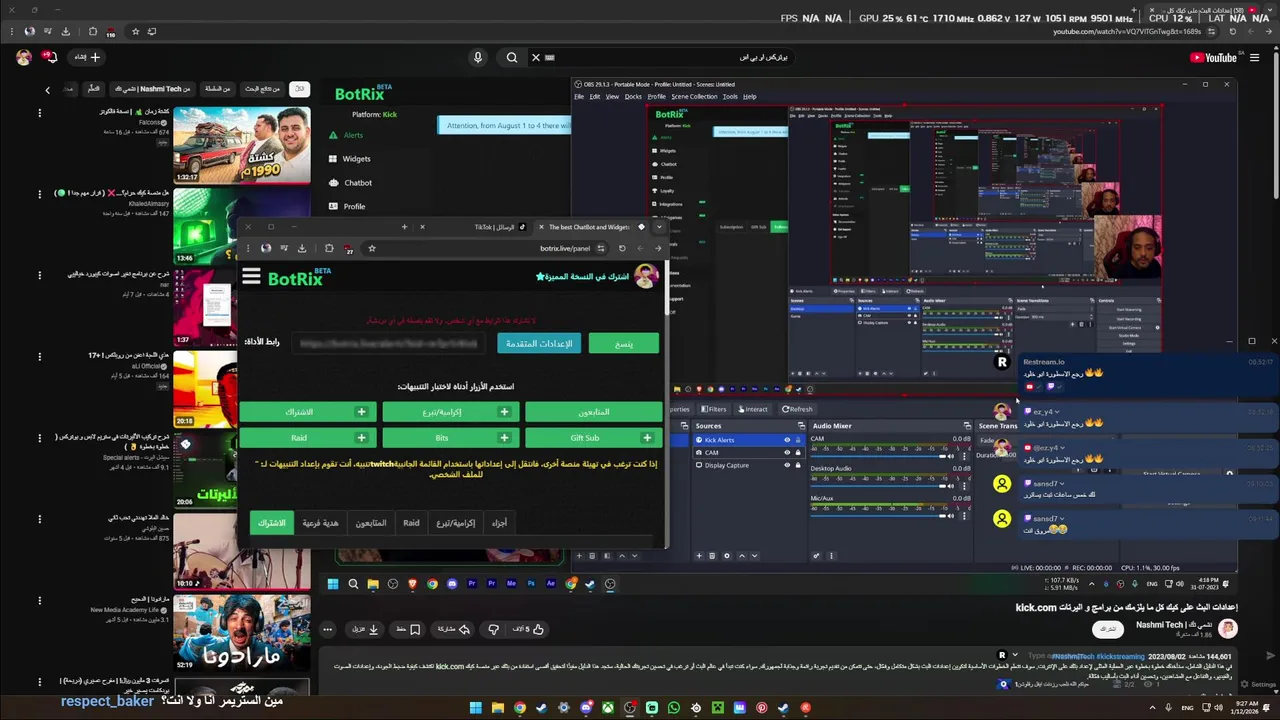This screenshot has width=1280, height=720.
Task: Open the OBS Tools menu
Action: point(730,96)
